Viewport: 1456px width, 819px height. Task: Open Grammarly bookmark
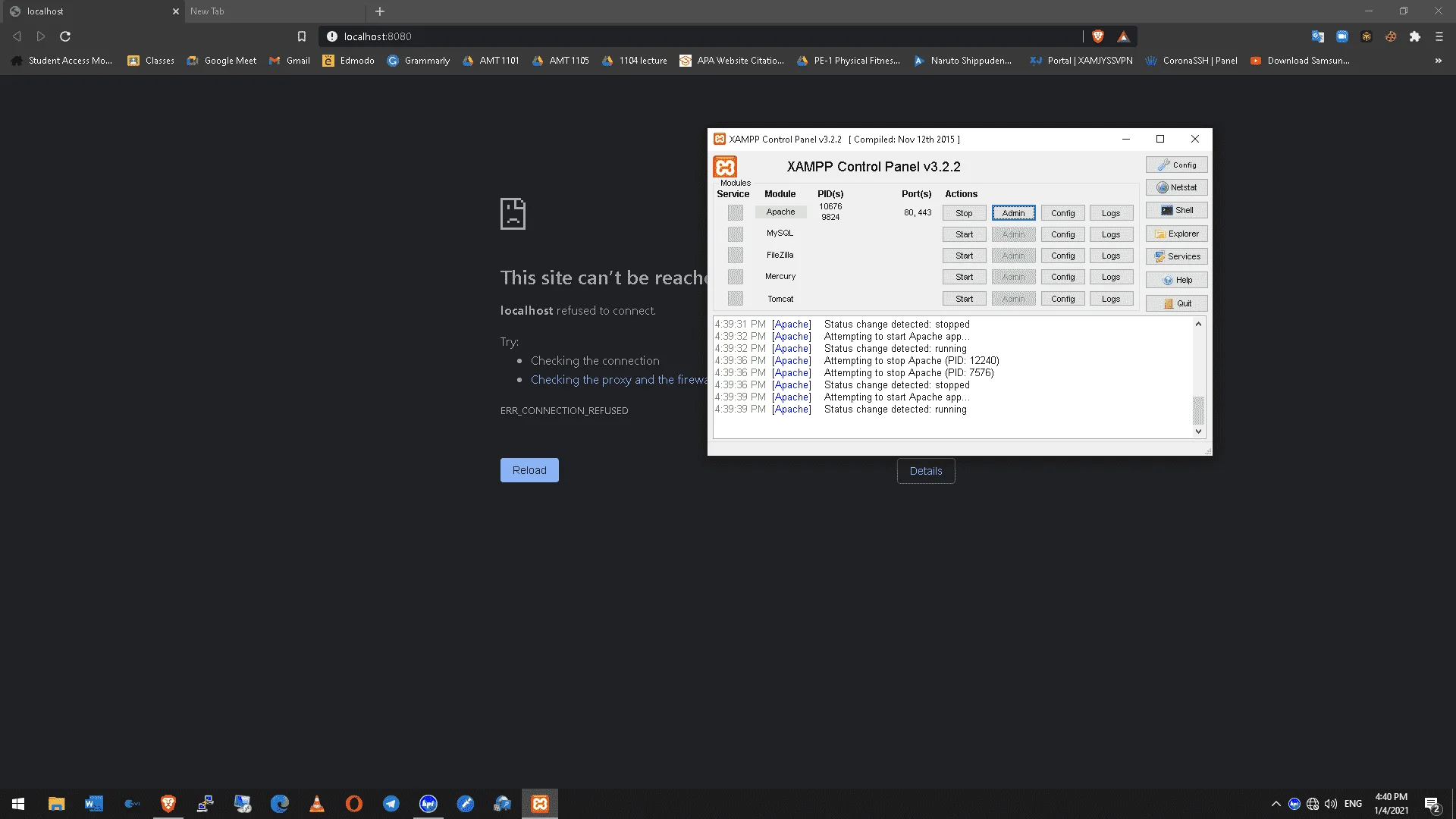tap(419, 61)
